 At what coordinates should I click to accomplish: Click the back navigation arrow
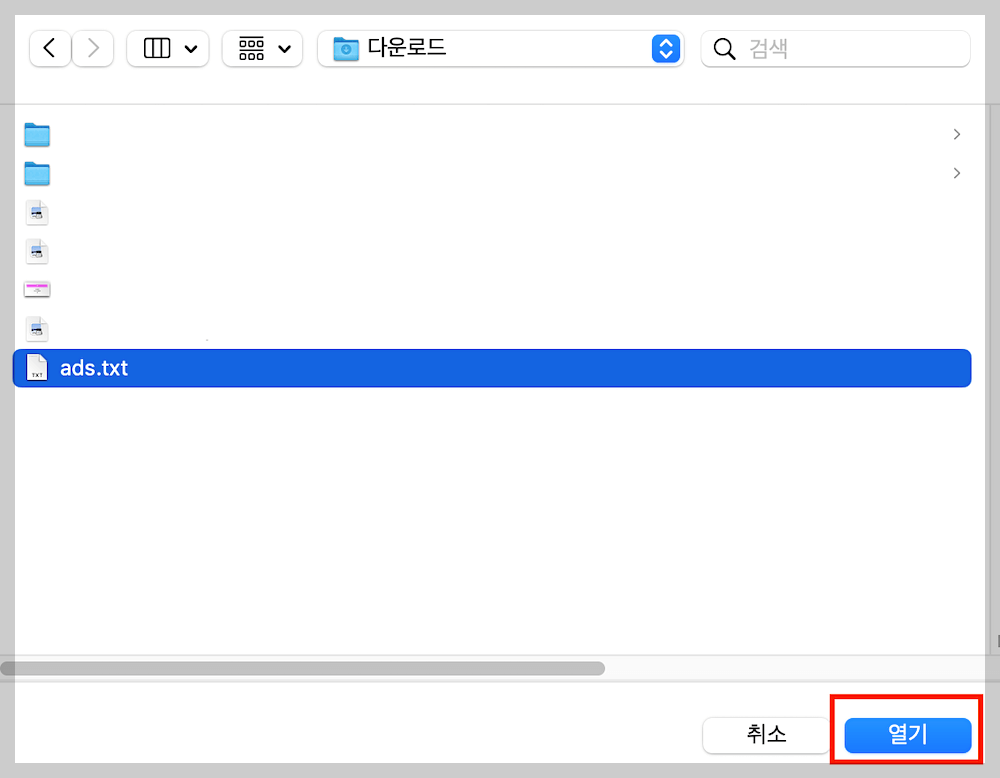pyautogui.click(x=50, y=48)
